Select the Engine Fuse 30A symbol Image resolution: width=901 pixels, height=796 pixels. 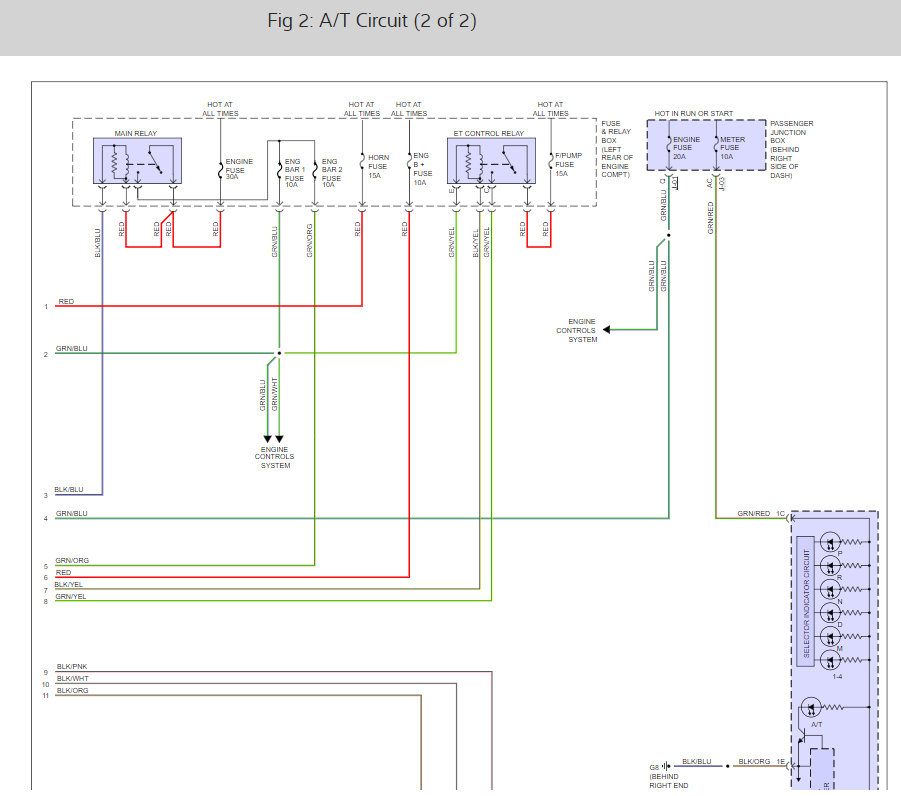[x=221, y=171]
